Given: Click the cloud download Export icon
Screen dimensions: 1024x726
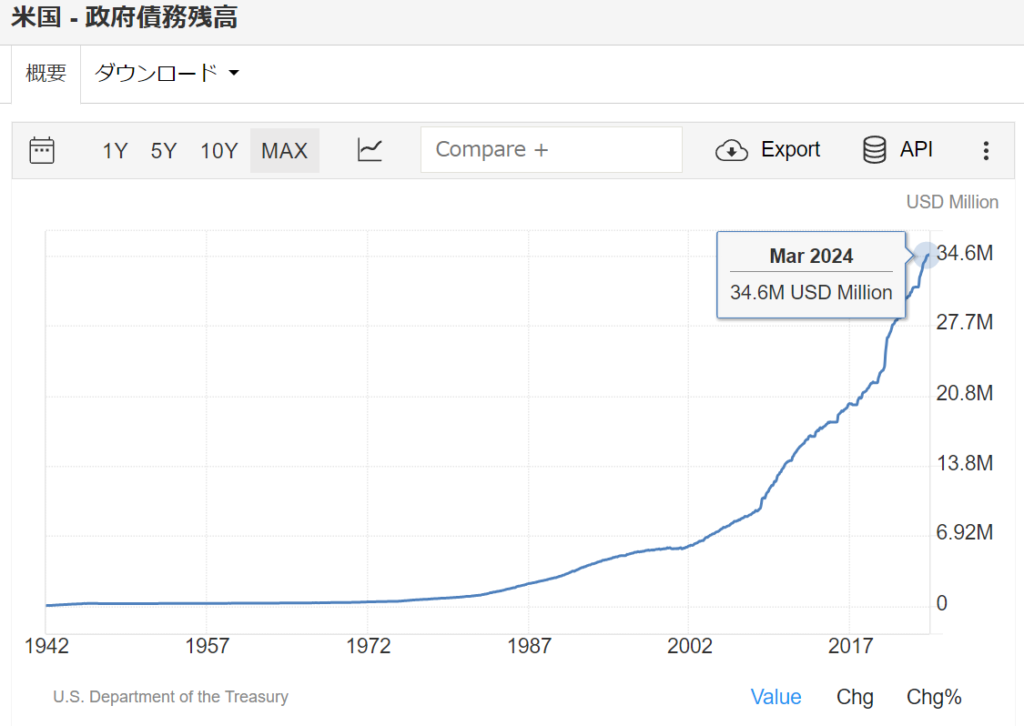Looking at the screenshot, I should tap(732, 150).
